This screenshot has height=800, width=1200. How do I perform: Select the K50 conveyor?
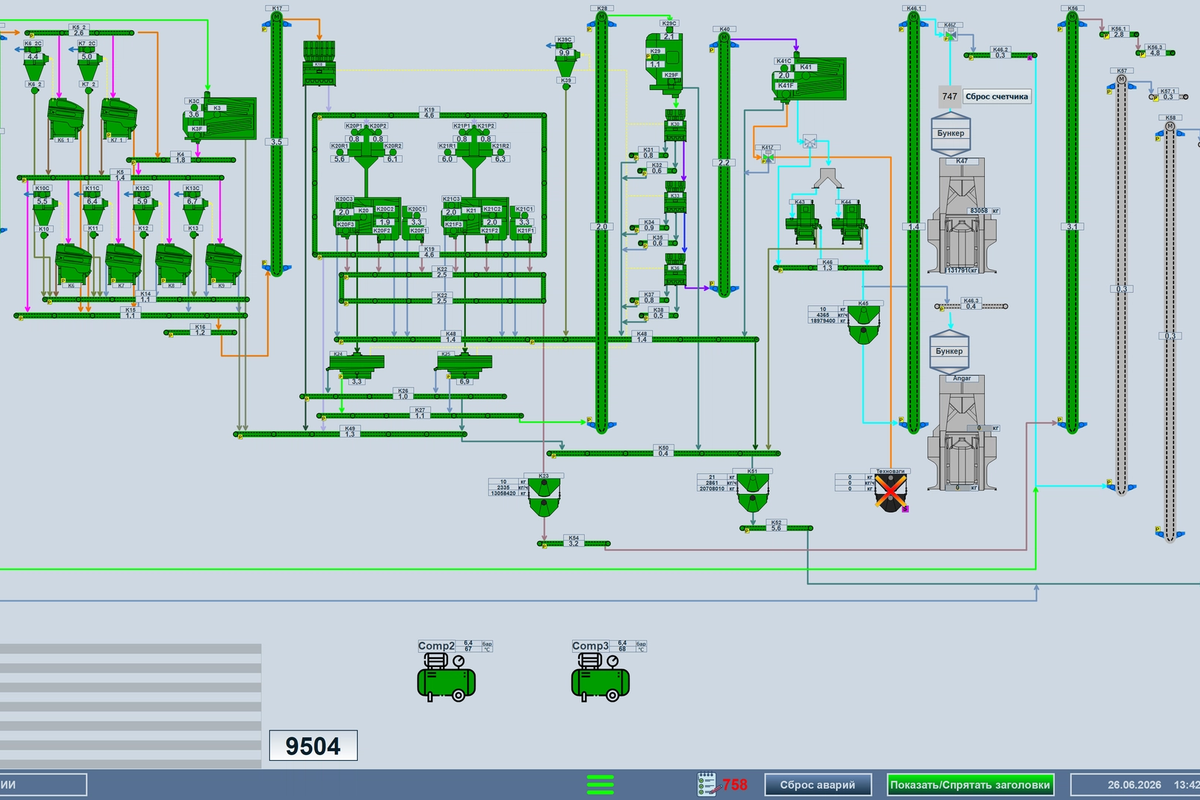(664, 454)
